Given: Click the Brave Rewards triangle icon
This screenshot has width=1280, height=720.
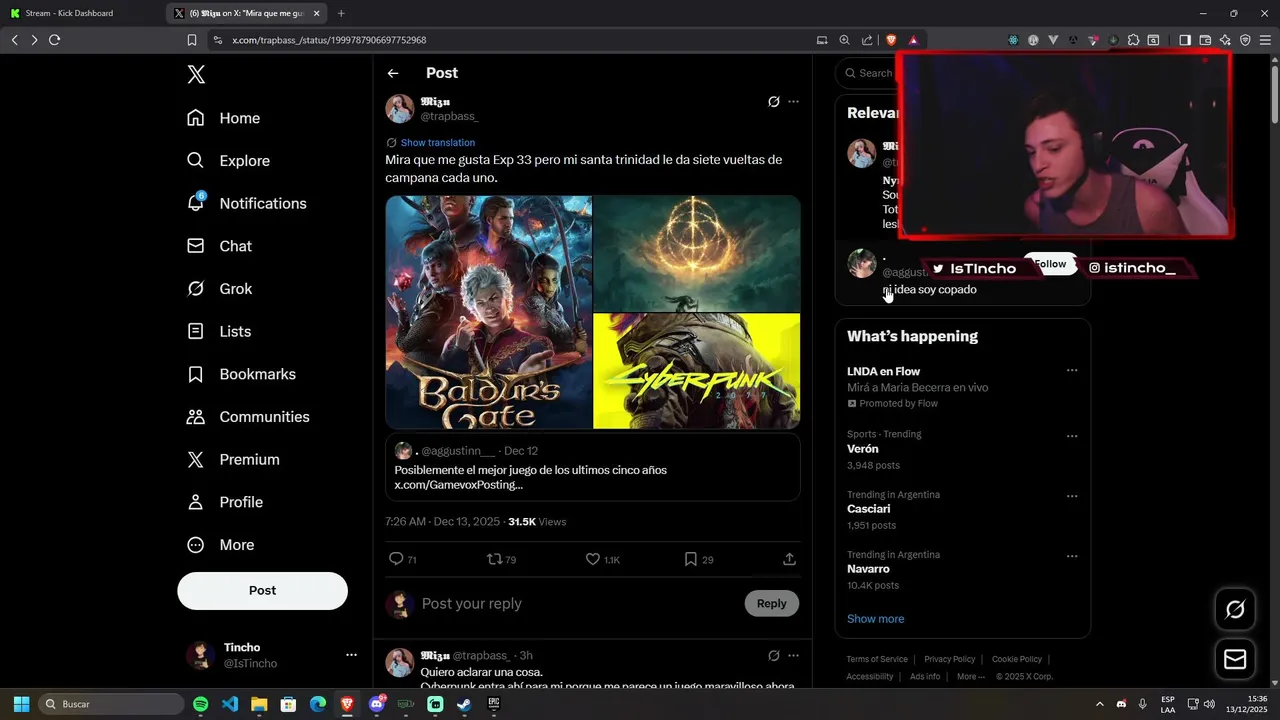Looking at the screenshot, I should point(914,40).
